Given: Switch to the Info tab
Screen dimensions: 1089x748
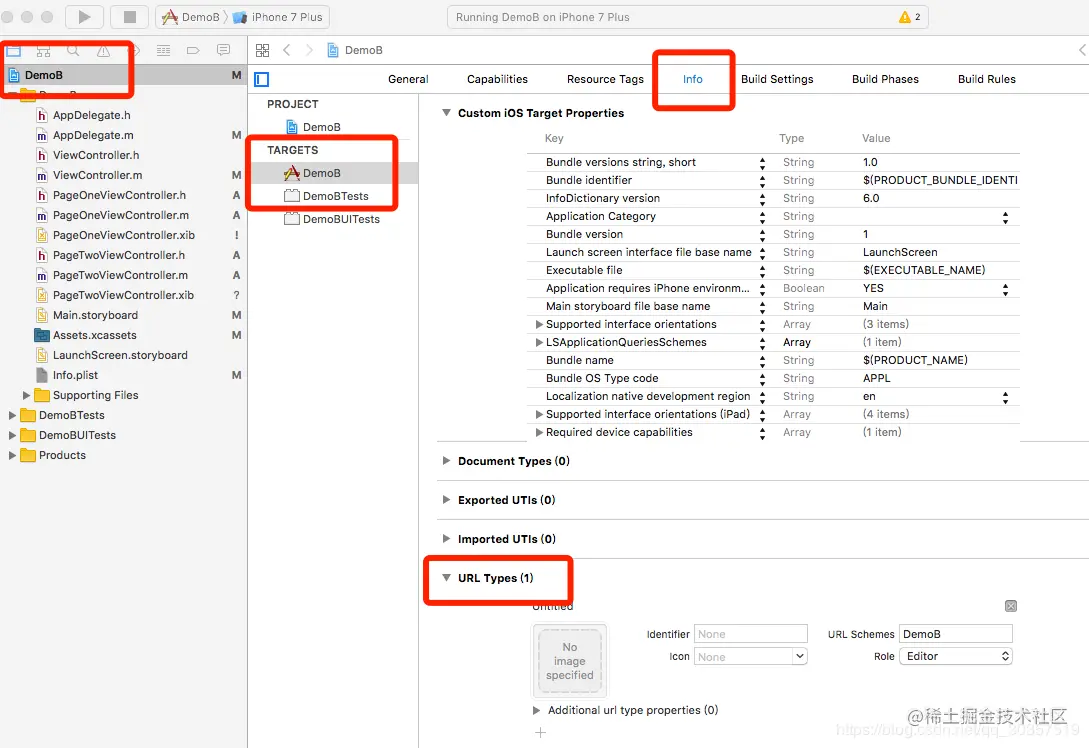Looking at the screenshot, I should coord(692,79).
